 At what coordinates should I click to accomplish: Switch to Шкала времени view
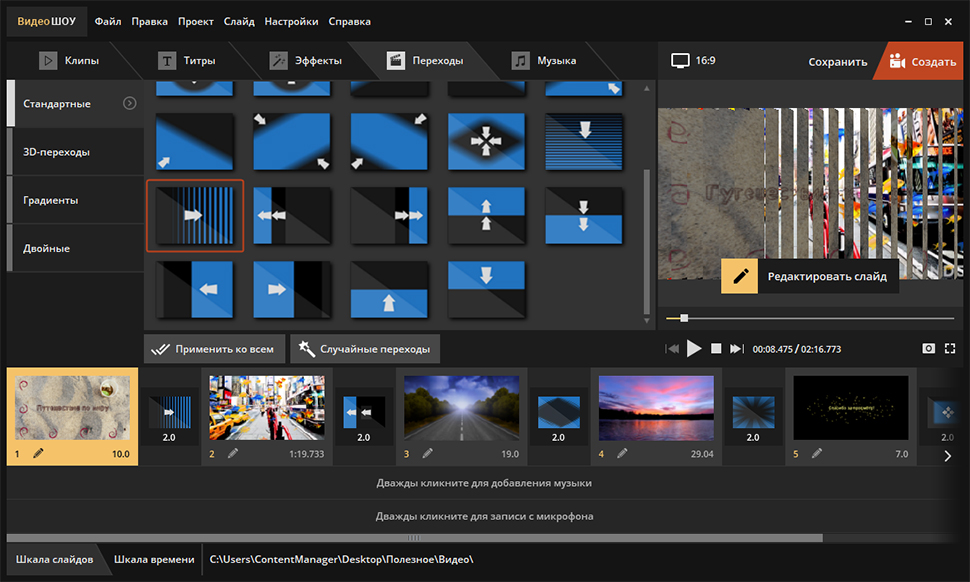(x=153, y=560)
